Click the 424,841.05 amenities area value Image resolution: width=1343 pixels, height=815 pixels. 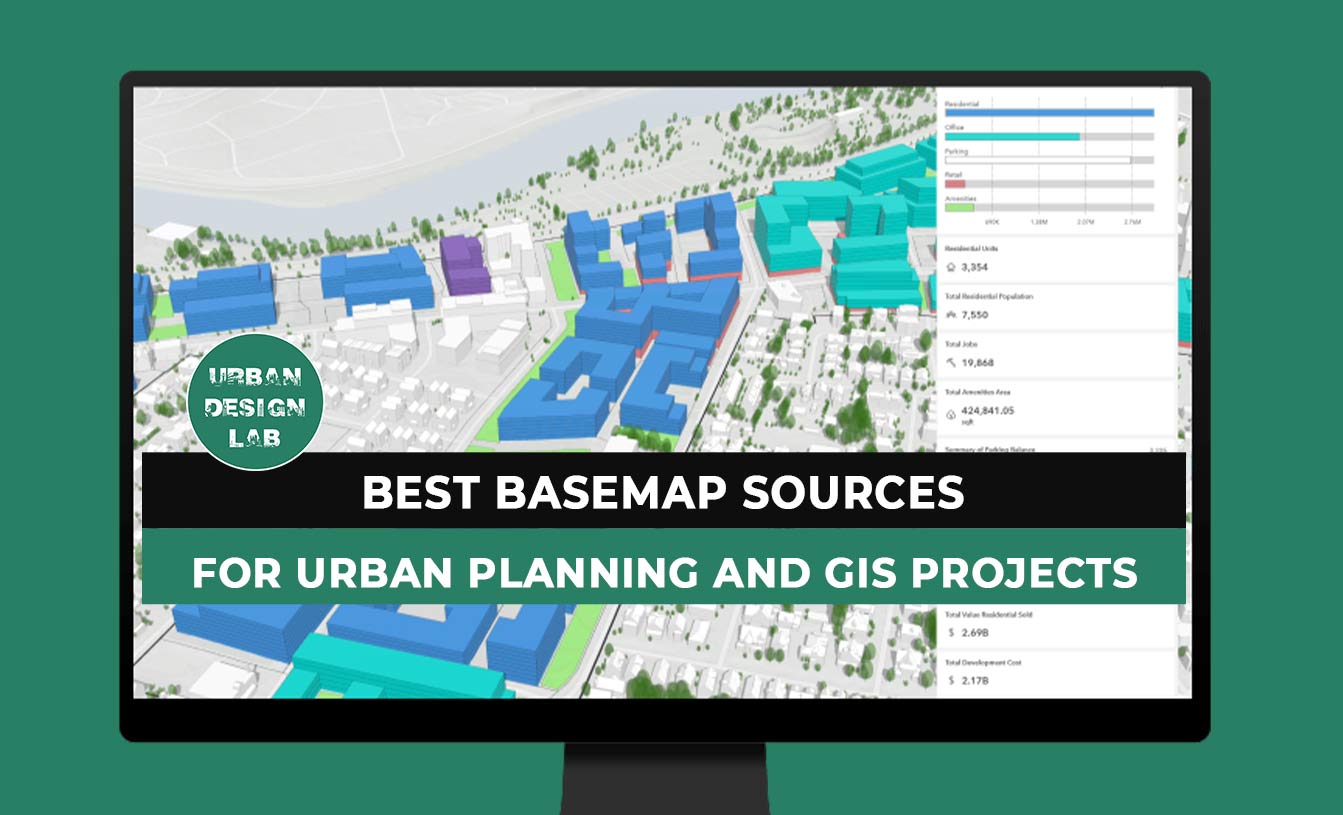click(x=987, y=410)
